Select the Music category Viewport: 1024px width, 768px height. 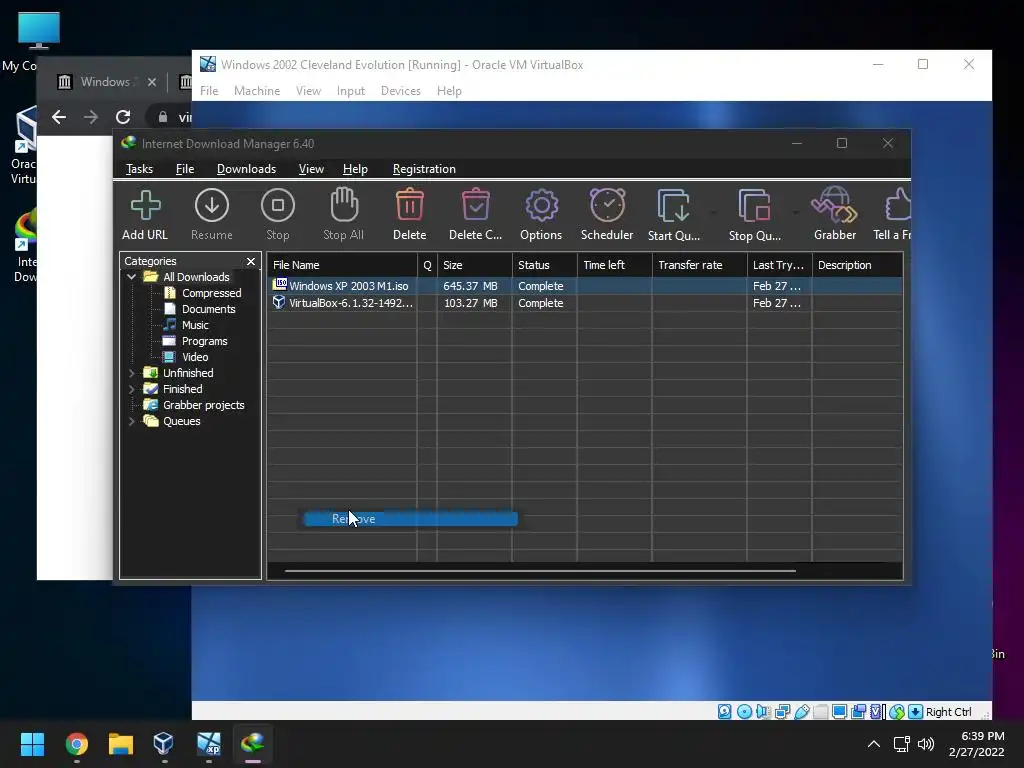point(195,325)
